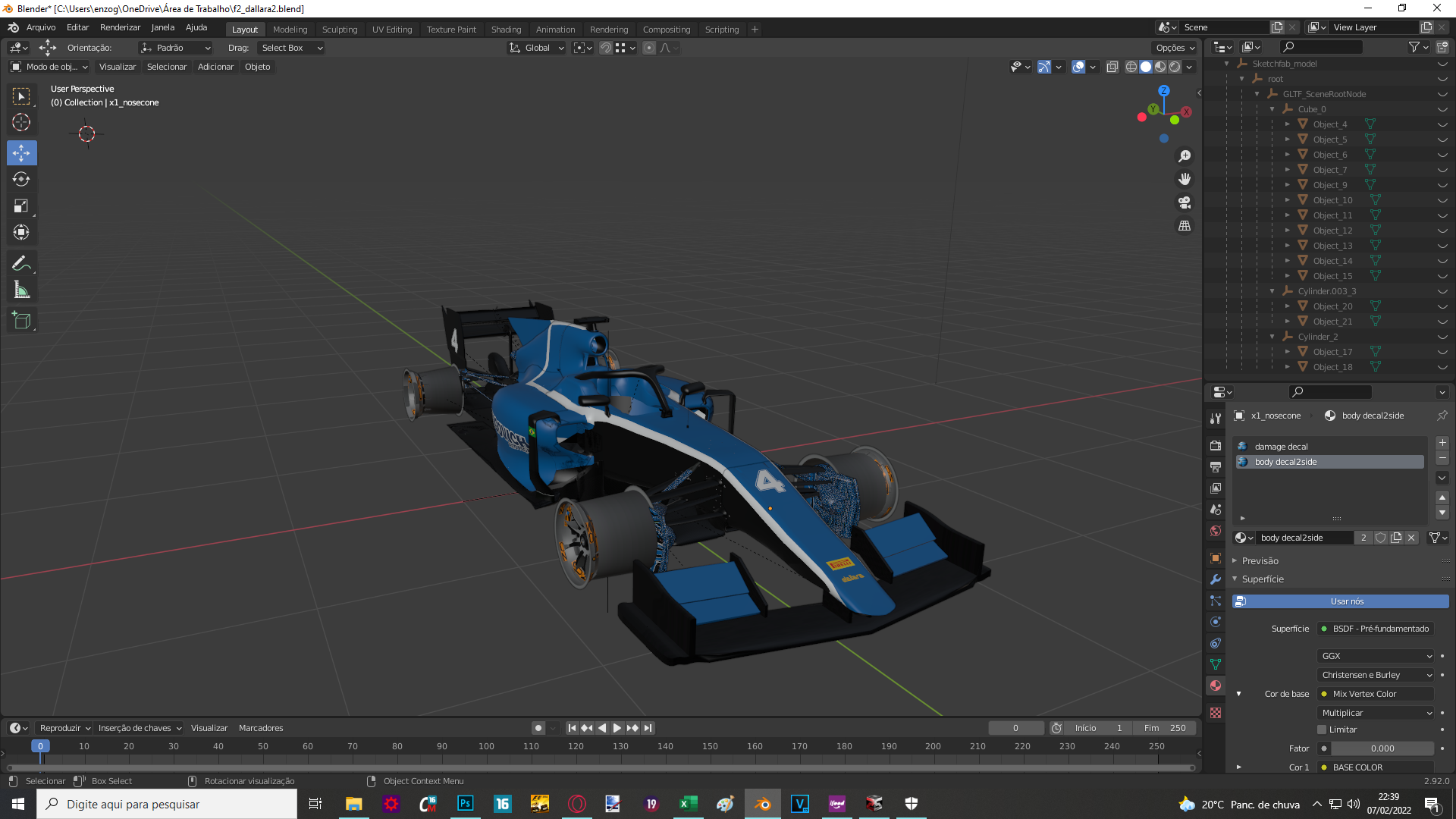Open Padrão orientation dropdown

coord(175,48)
